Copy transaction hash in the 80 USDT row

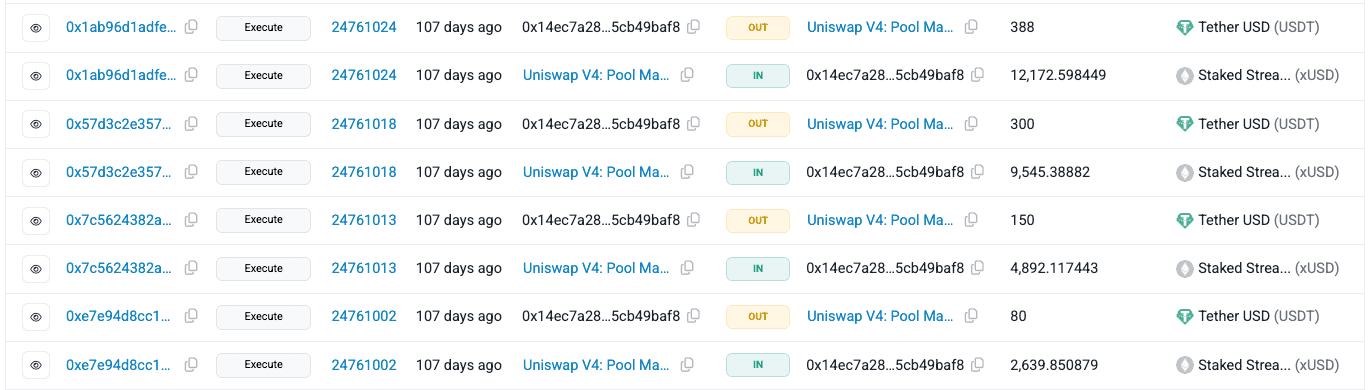(191, 316)
